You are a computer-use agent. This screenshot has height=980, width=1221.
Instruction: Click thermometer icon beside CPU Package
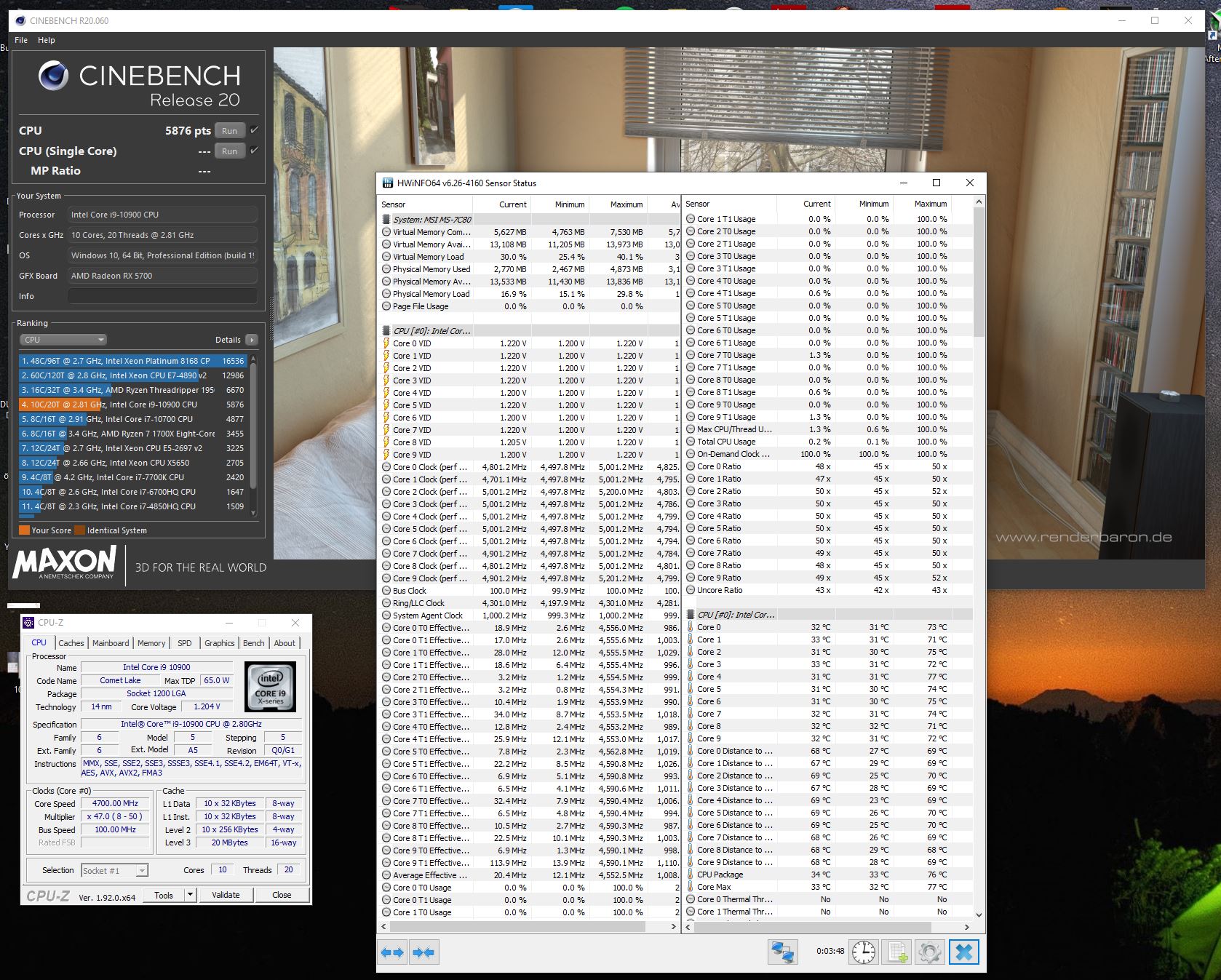point(691,875)
